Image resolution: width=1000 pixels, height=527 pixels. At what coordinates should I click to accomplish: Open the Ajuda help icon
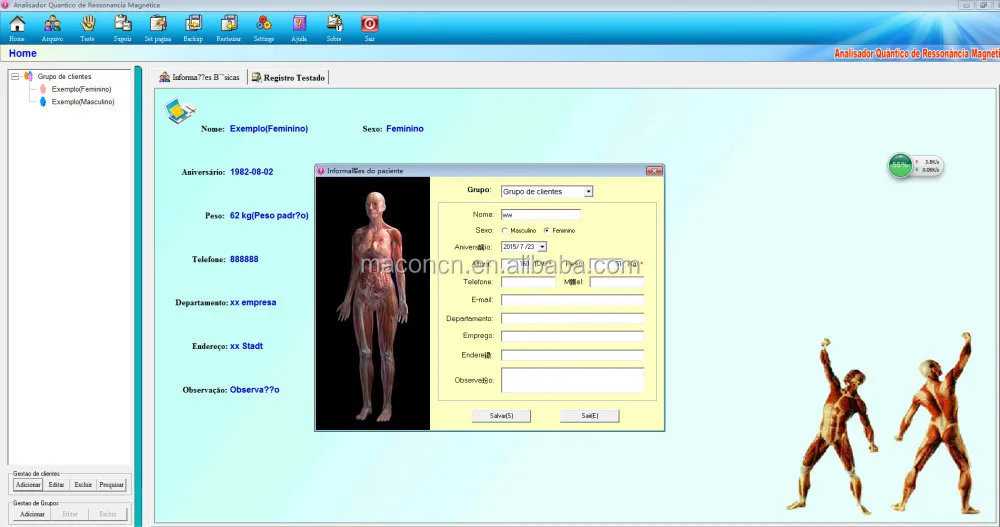tap(299, 24)
